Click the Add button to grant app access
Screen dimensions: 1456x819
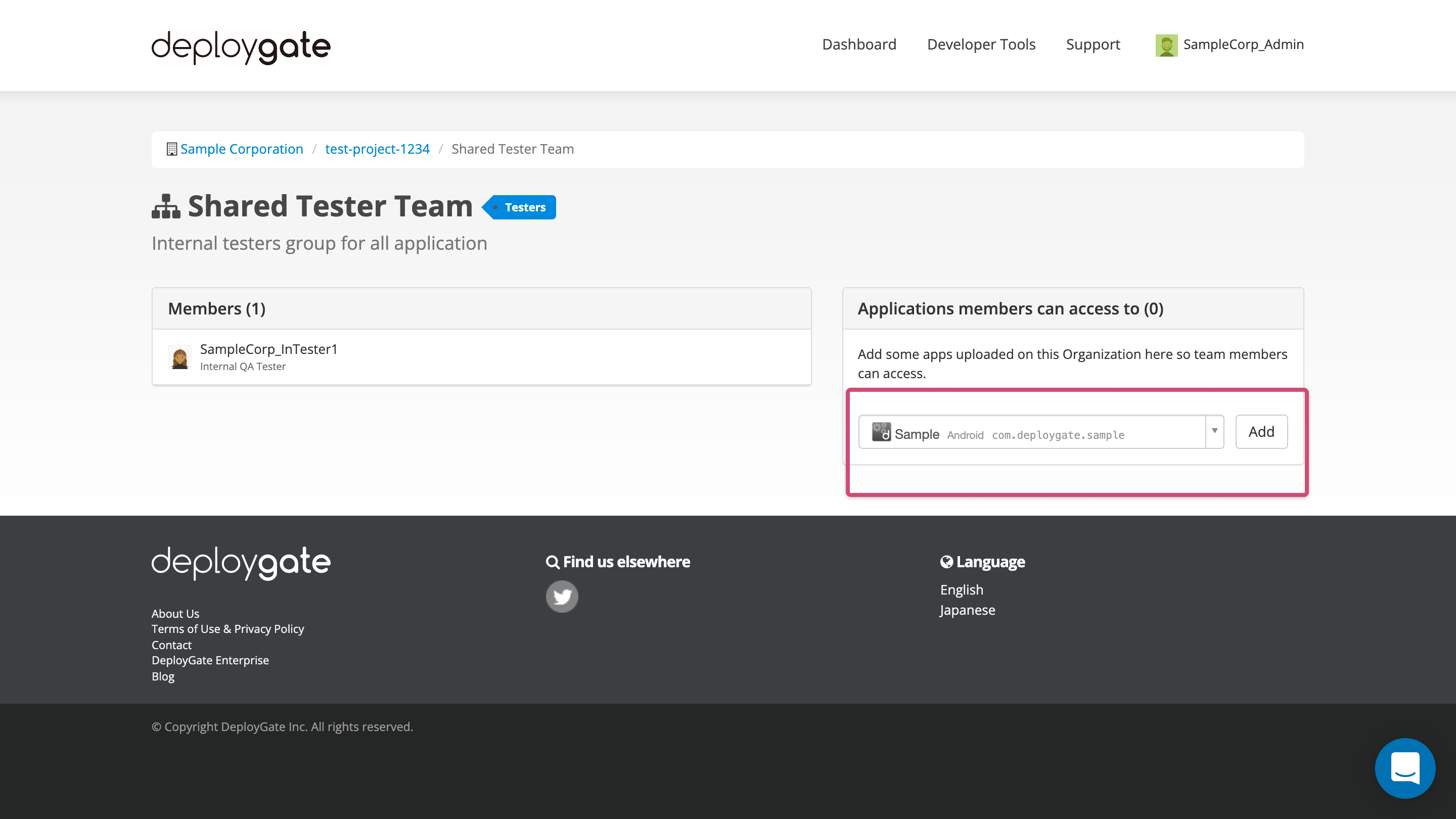pos(1261,431)
